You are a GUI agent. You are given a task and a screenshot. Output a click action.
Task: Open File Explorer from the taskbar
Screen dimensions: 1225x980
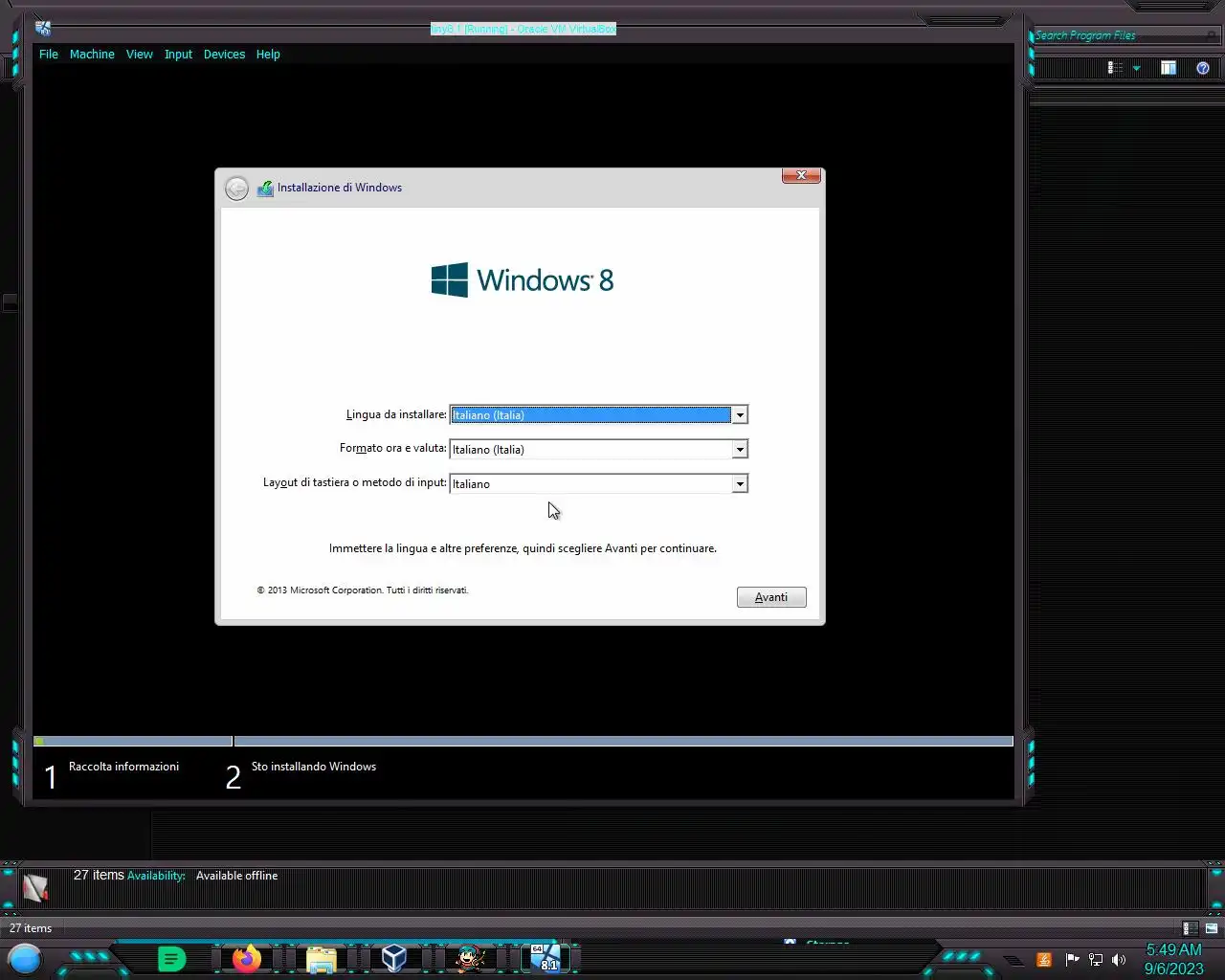pos(322,959)
